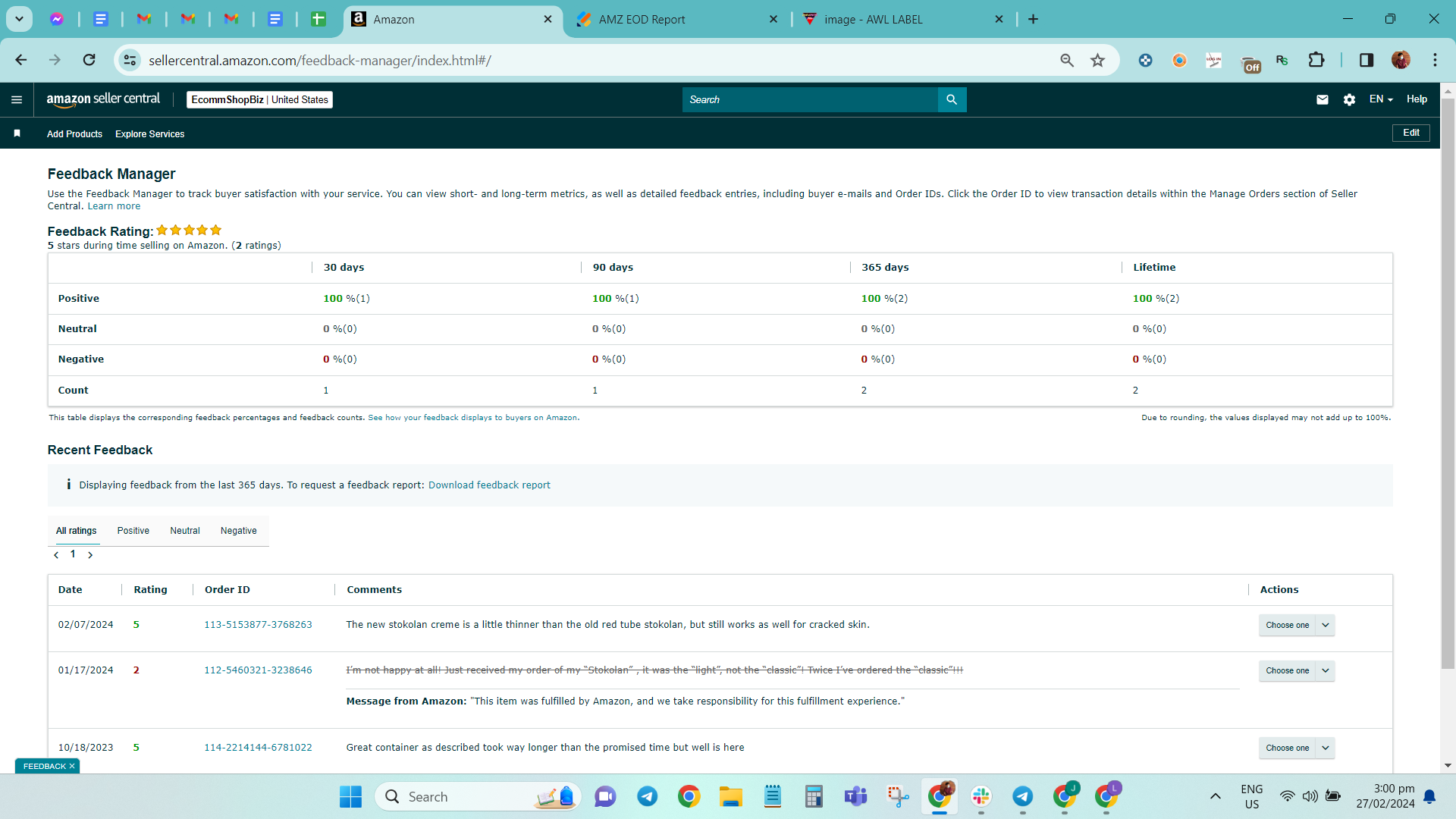The height and width of the screenshot is (819, 1456).
Task: Open the messages envelope icon
Action: click(x=1323, y=99)
